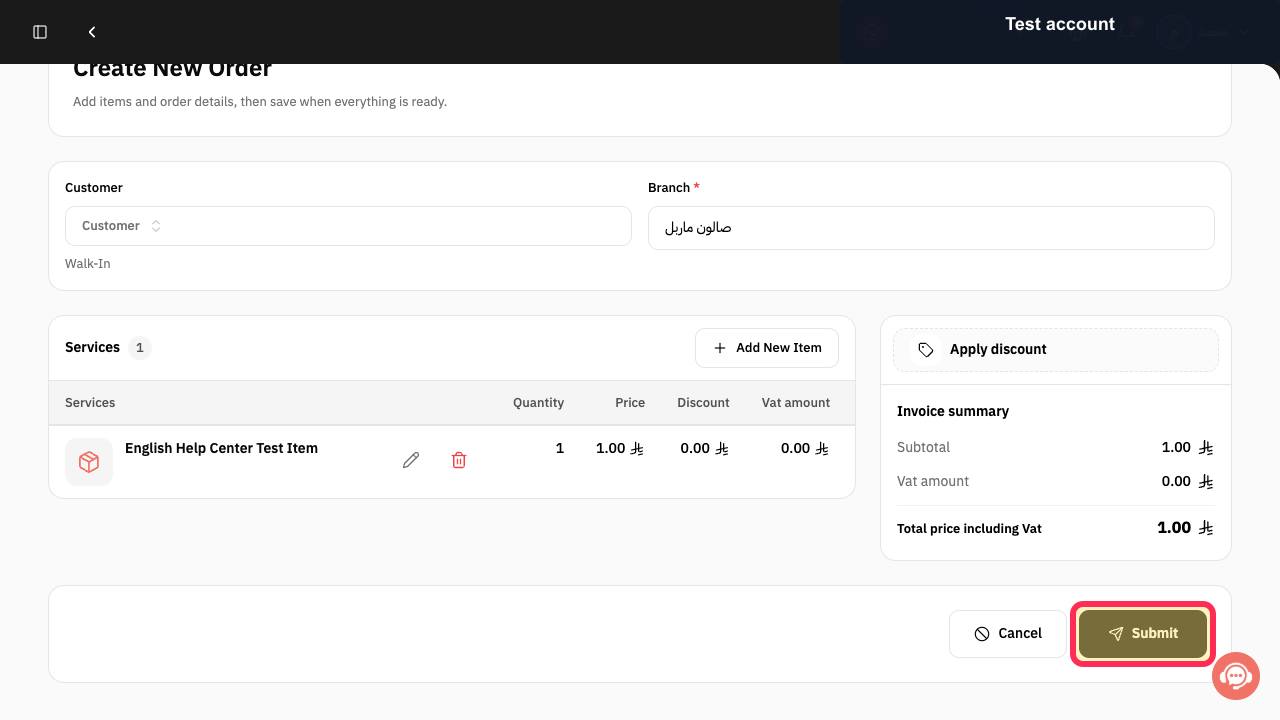Viewport: 1280px width, 720px height.
Task: Click the Walk-In label under Customer
Action: (88, 264)
